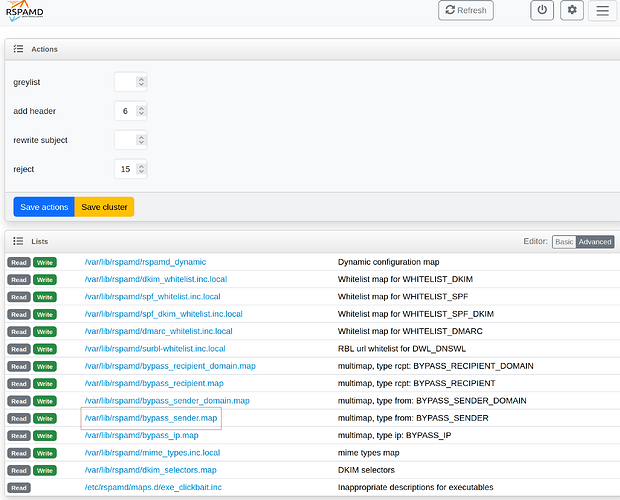This screenshot has width=620, height=500.
Task: Click the 'mime types map' description
Action: pos(369,453)
